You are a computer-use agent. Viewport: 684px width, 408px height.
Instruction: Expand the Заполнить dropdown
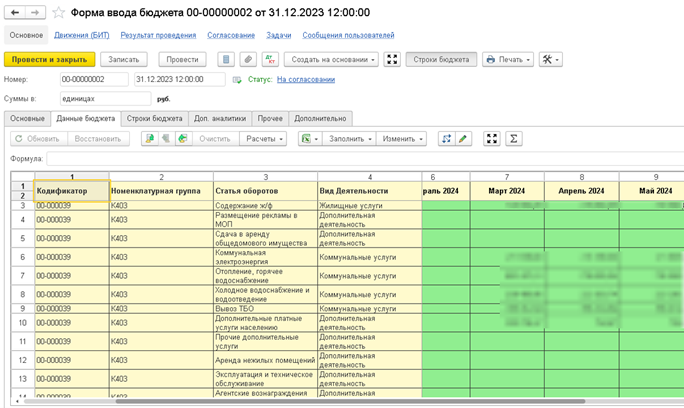point(350,139)
